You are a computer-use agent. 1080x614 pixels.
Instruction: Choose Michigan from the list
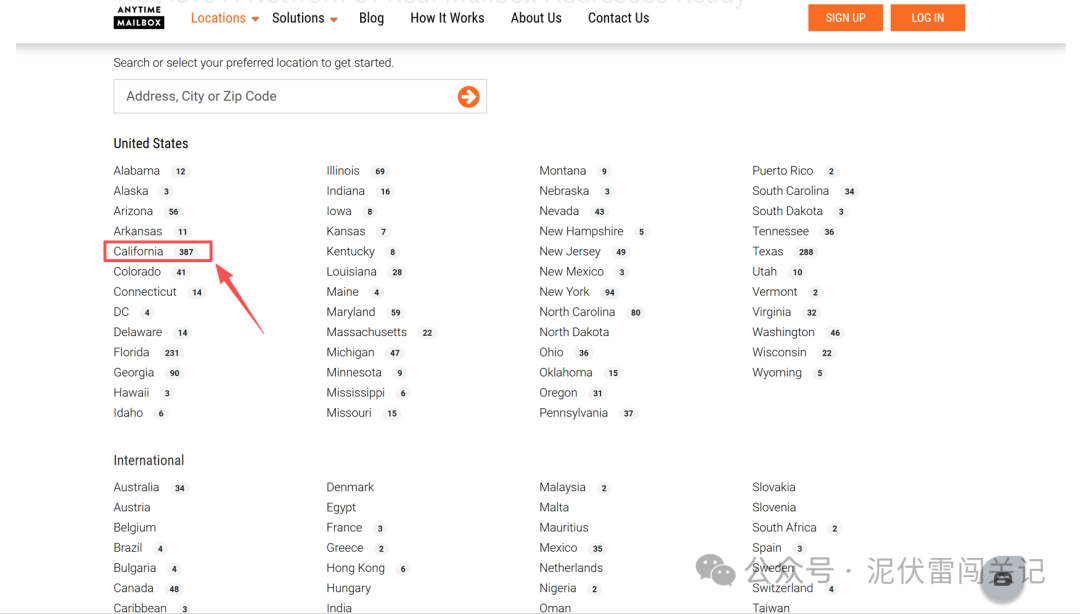351,352
